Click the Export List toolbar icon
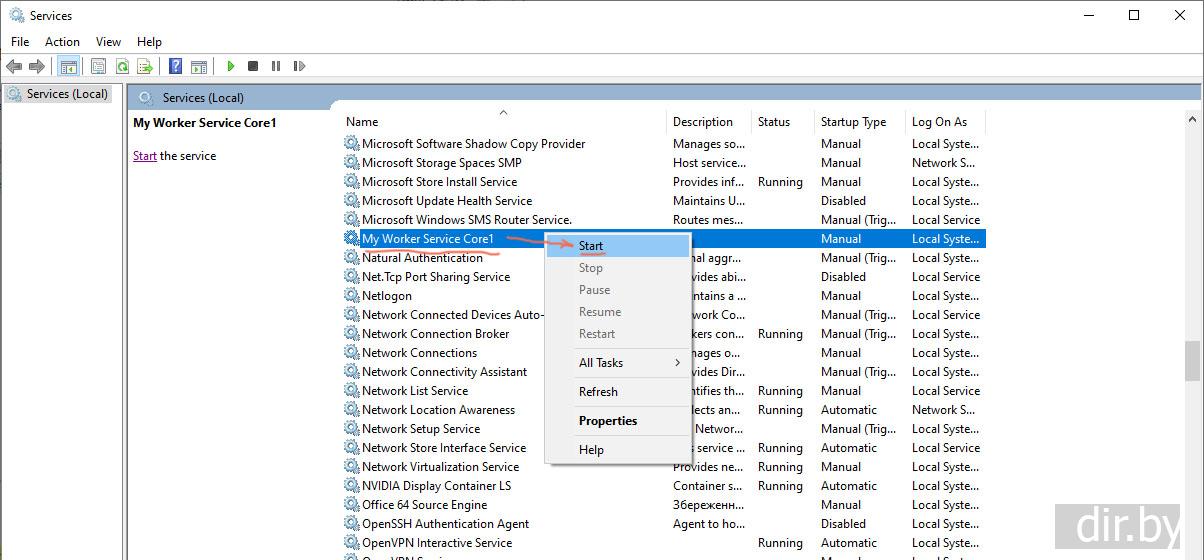The width and height of the screenshot is (1204, 560). (145, 66)
